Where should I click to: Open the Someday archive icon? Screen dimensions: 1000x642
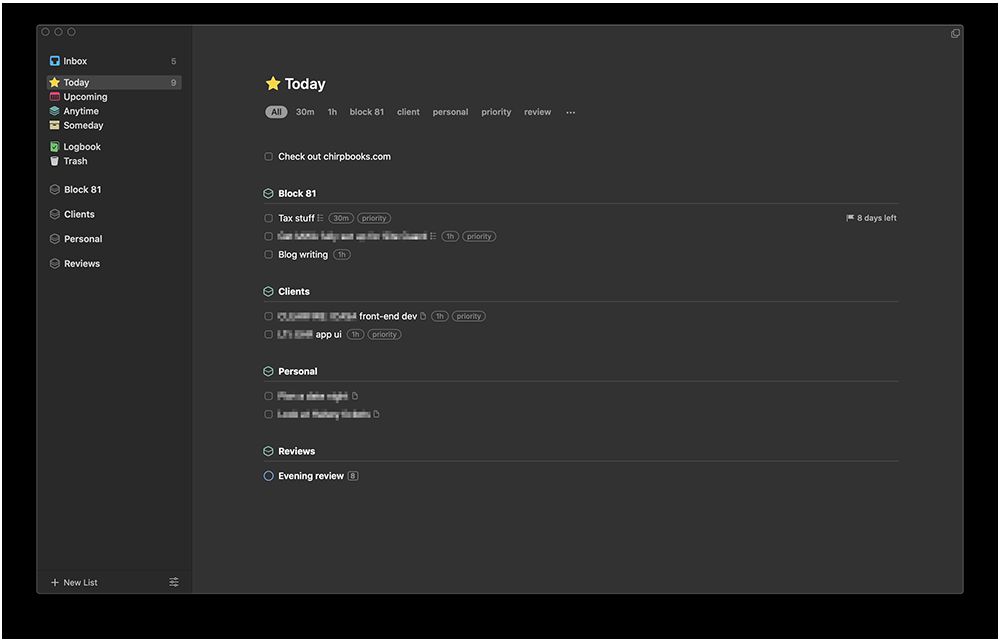tap(55, 126)
